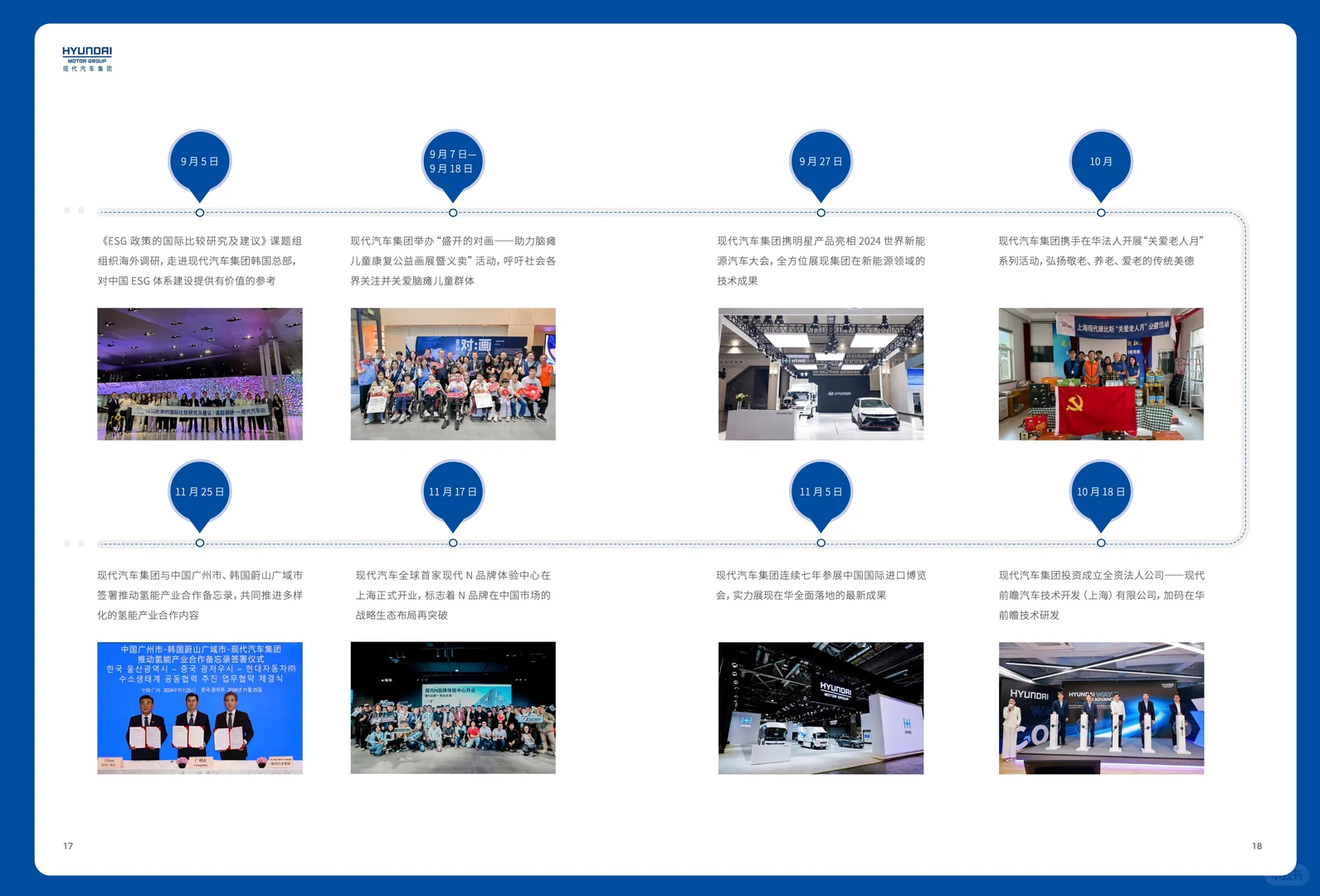Click the text 现代汽车集团携手在华法人开展“关爱老人月”
This screenshot has width=1320, height=896.
pos(1101,241)
